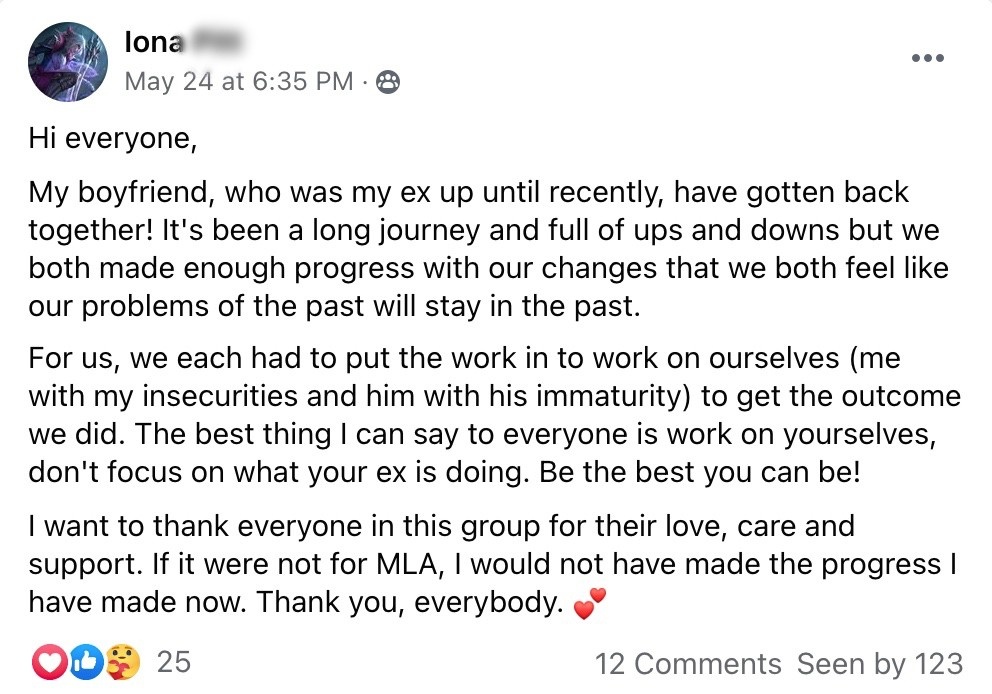
Task: Click the paragraph starting 'I want to thank'
Action: (x=493, y=564)
